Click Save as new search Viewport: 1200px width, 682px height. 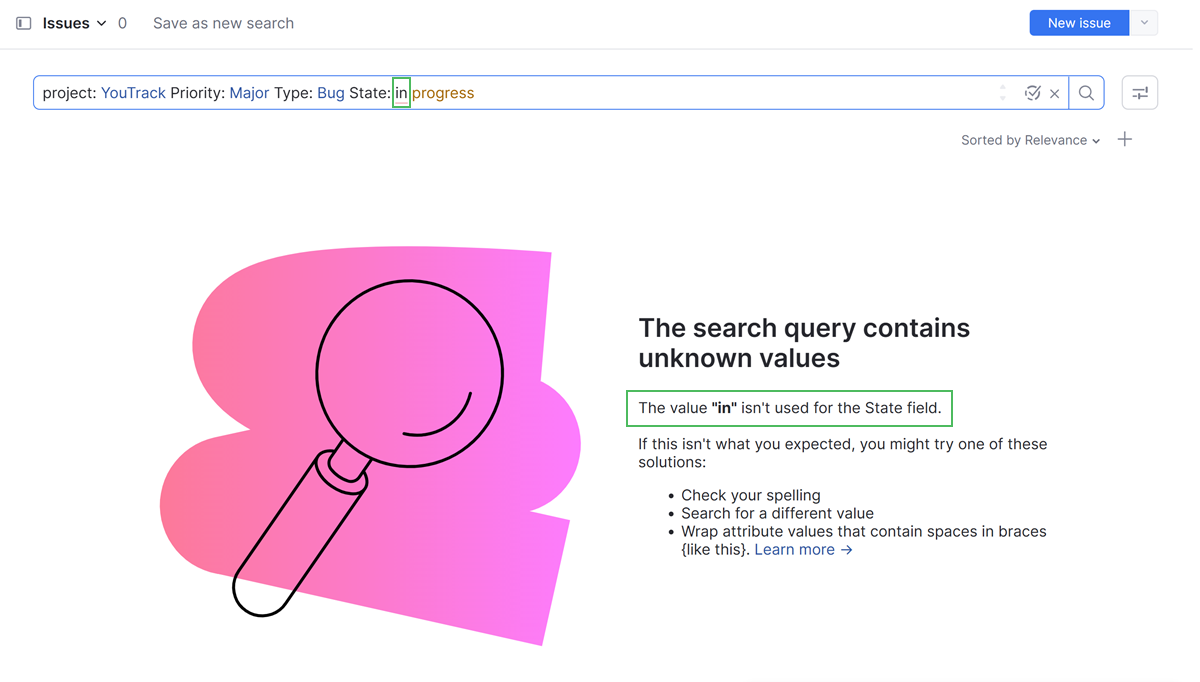223,23
